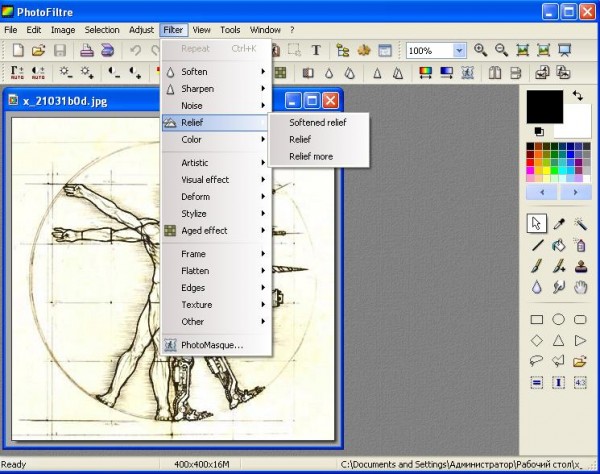Screen dimensions: 600x474
Task: Swap foreground and background colors
Action: tap(578, 95)
